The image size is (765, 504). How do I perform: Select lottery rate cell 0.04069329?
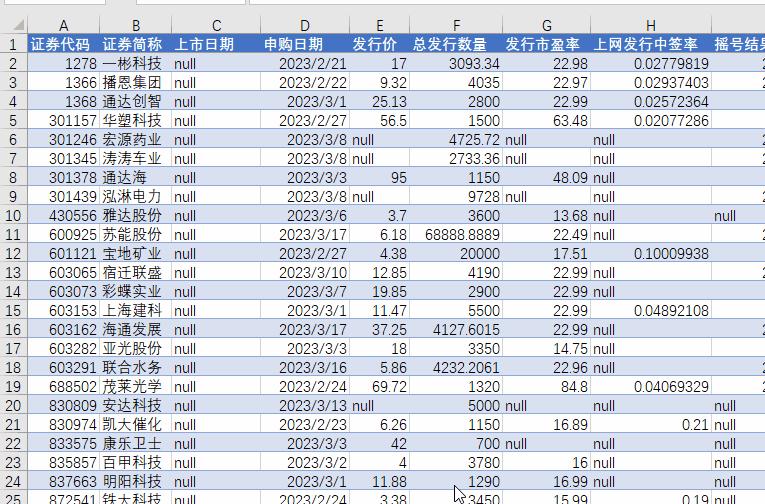[651, 387]
